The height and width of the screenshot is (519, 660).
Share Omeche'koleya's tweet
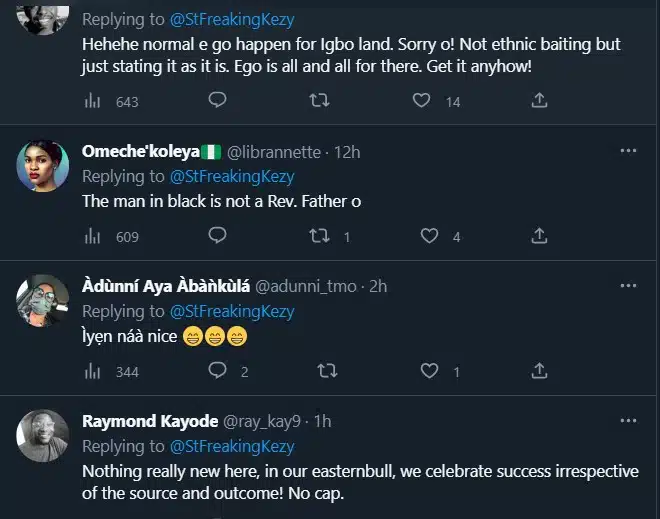(538, 236)
